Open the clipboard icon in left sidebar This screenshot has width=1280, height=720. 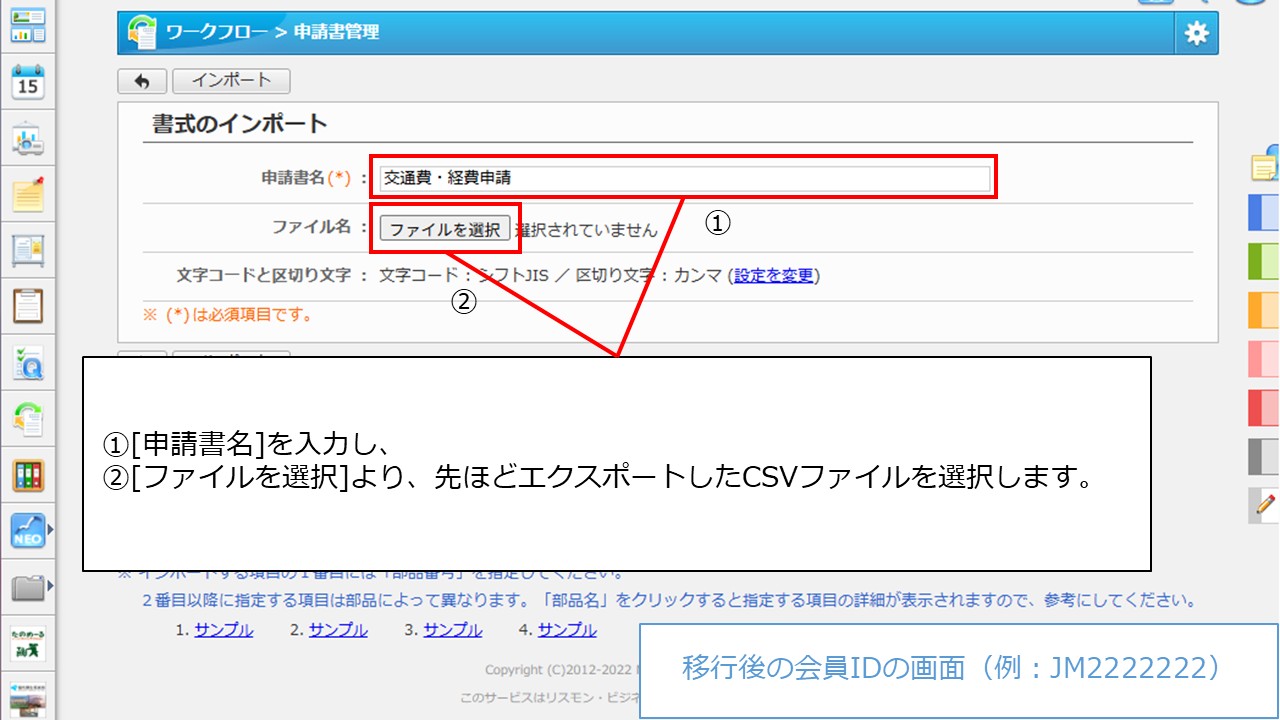[x=27, y=306]
